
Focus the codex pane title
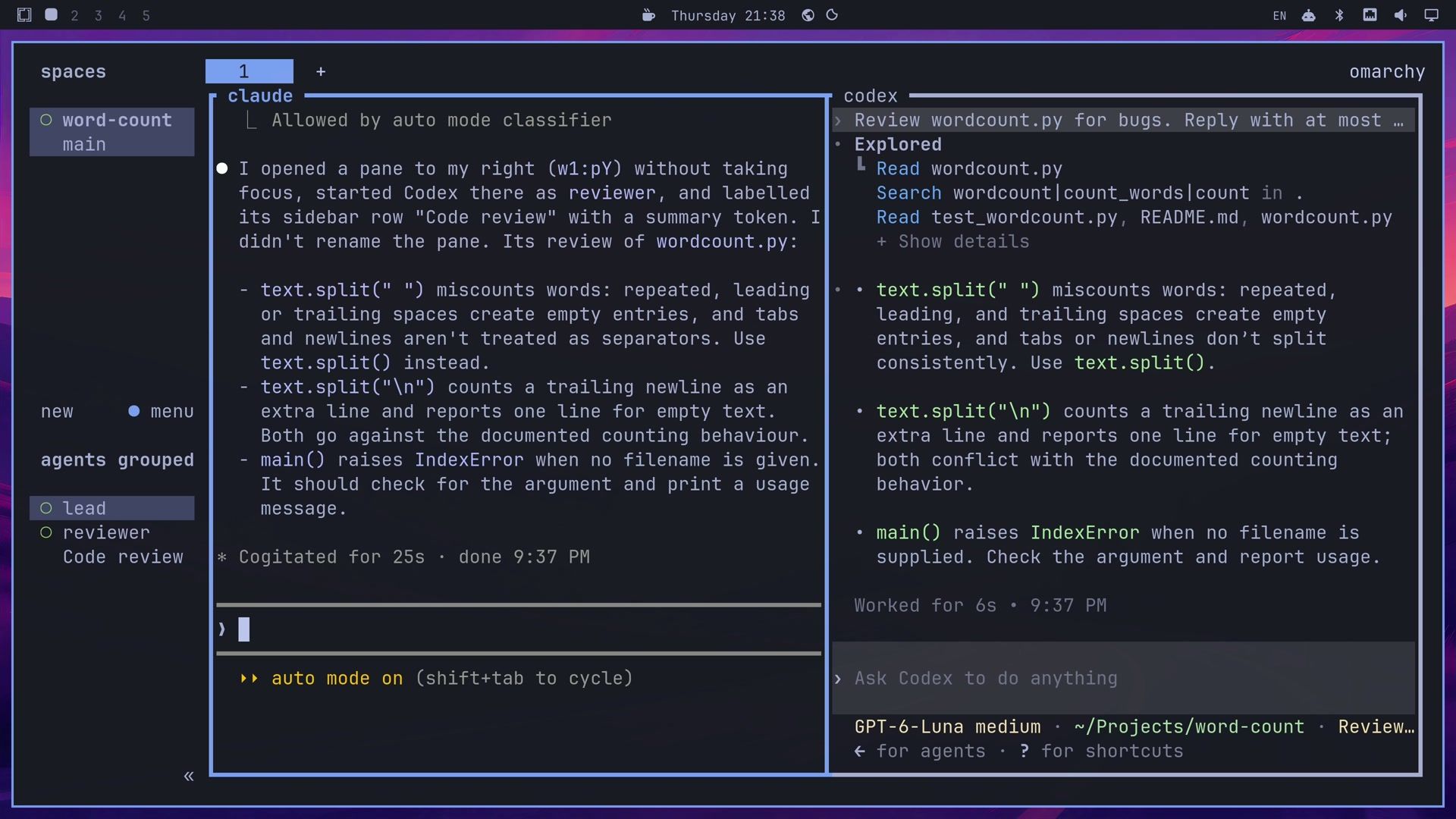pos(871,96)
